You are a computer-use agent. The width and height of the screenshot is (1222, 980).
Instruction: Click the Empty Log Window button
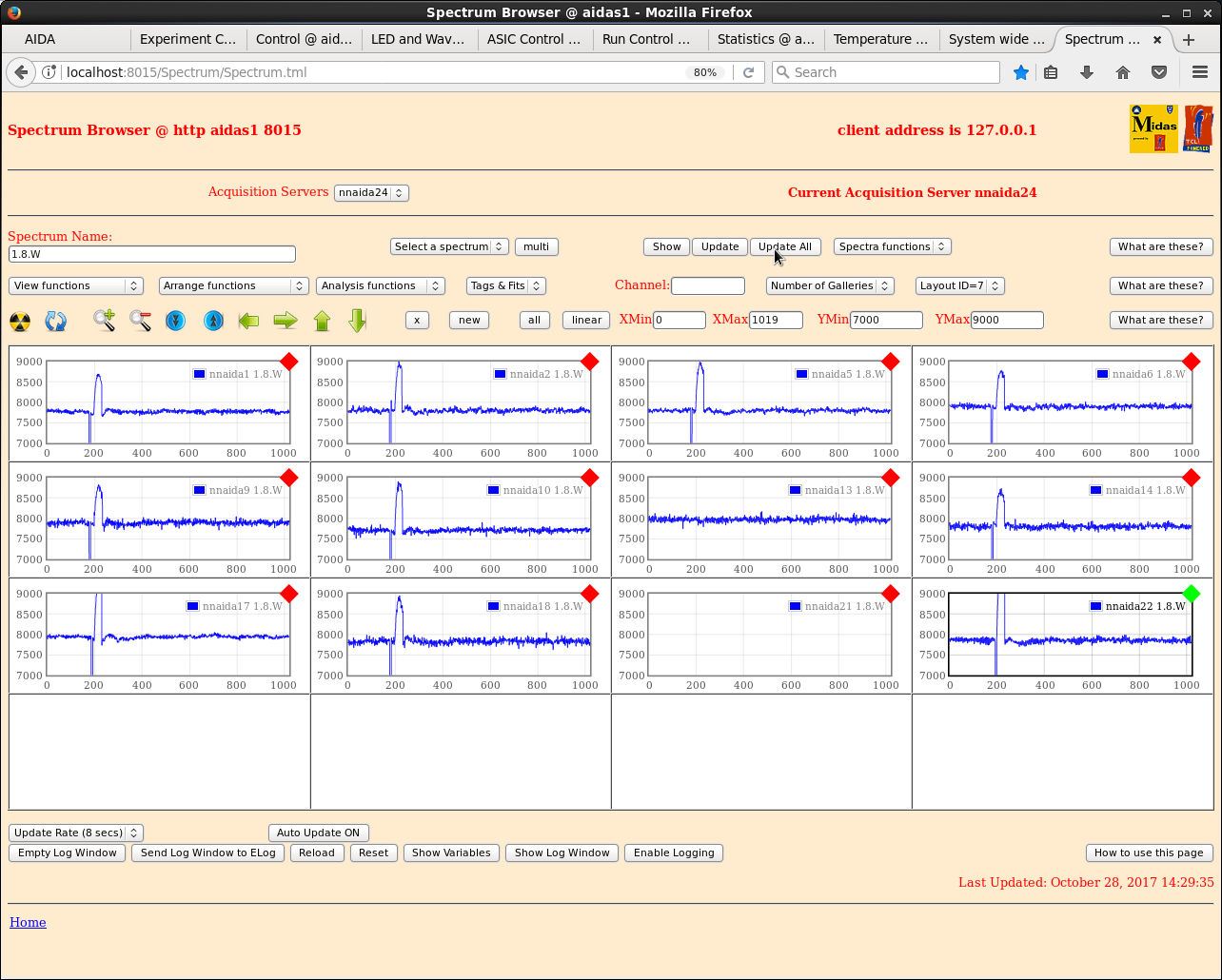[68, 853]
